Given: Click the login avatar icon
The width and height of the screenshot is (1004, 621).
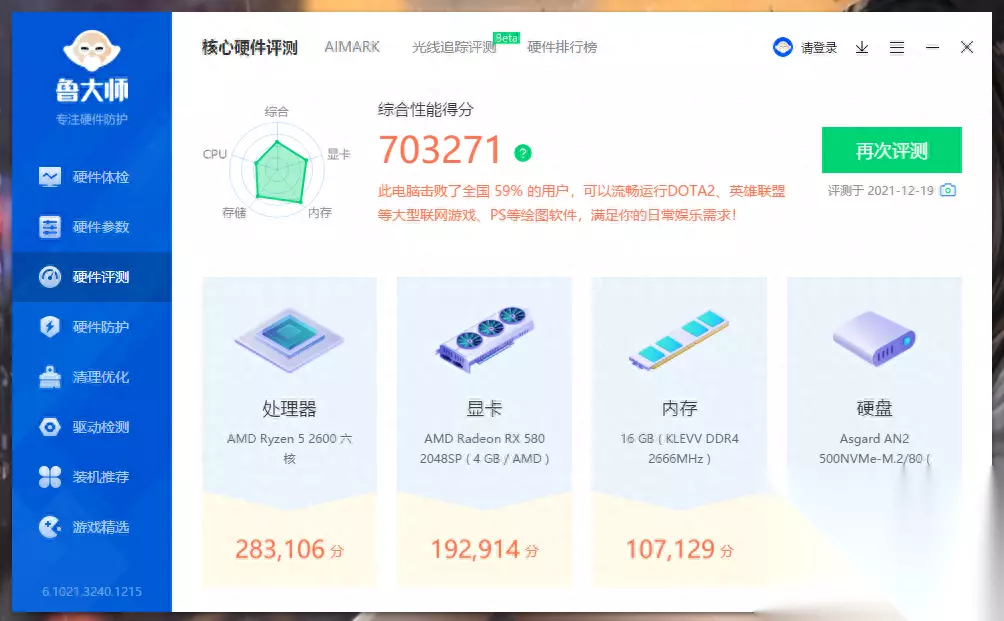Looking at the screenshot, I should pos(782,47).
